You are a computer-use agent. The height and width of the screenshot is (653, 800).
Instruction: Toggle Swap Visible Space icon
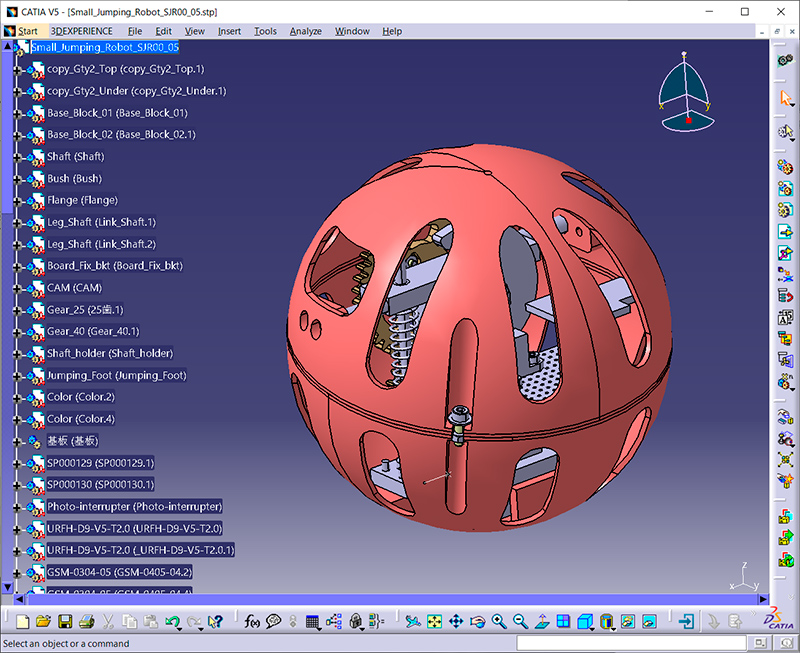[x=649, y=621]
